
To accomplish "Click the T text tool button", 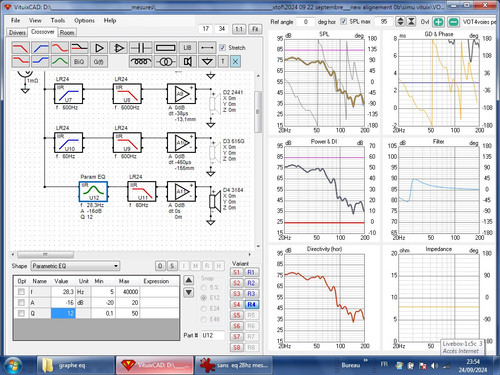I will point(223,62).
